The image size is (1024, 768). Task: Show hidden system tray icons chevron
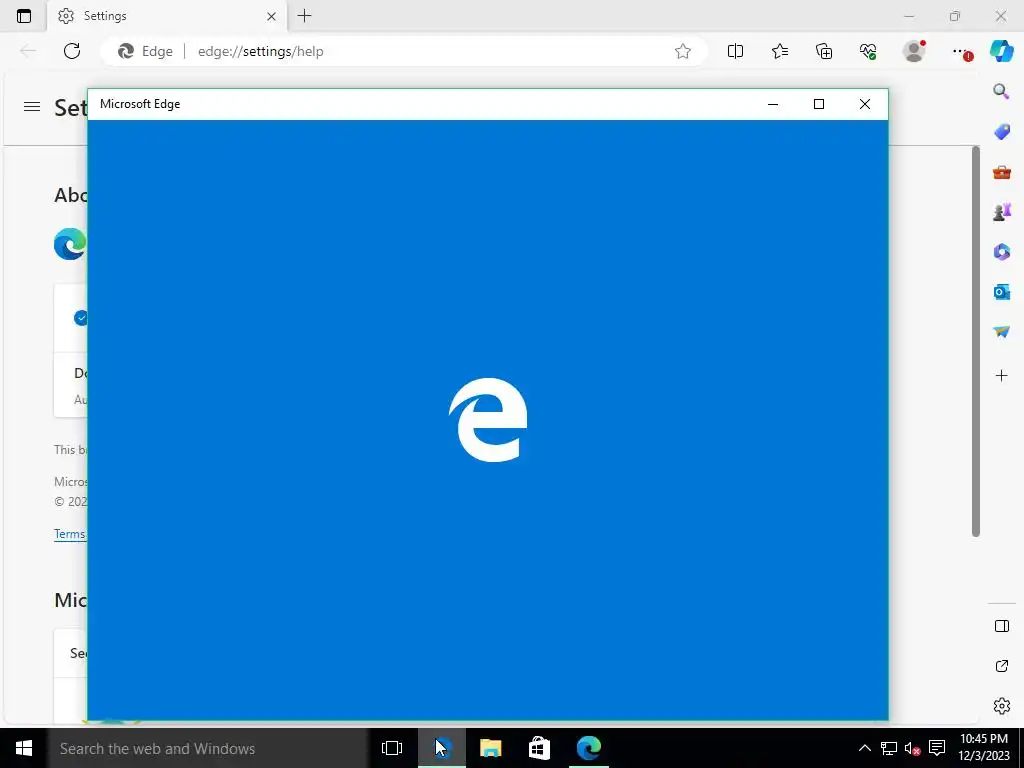point(865,748)
